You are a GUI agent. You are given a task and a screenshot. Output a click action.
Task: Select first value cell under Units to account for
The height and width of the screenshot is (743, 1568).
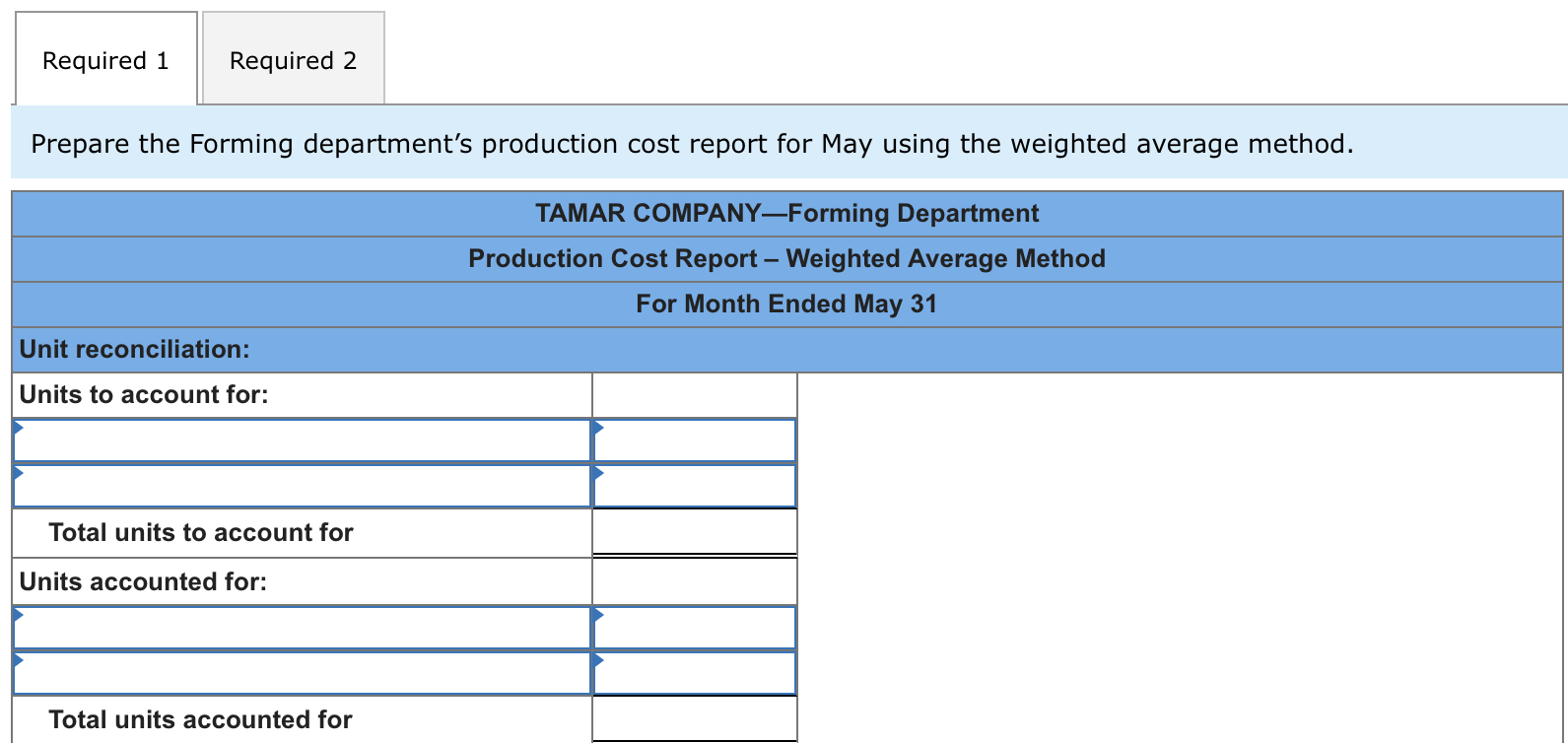(695, 440)
